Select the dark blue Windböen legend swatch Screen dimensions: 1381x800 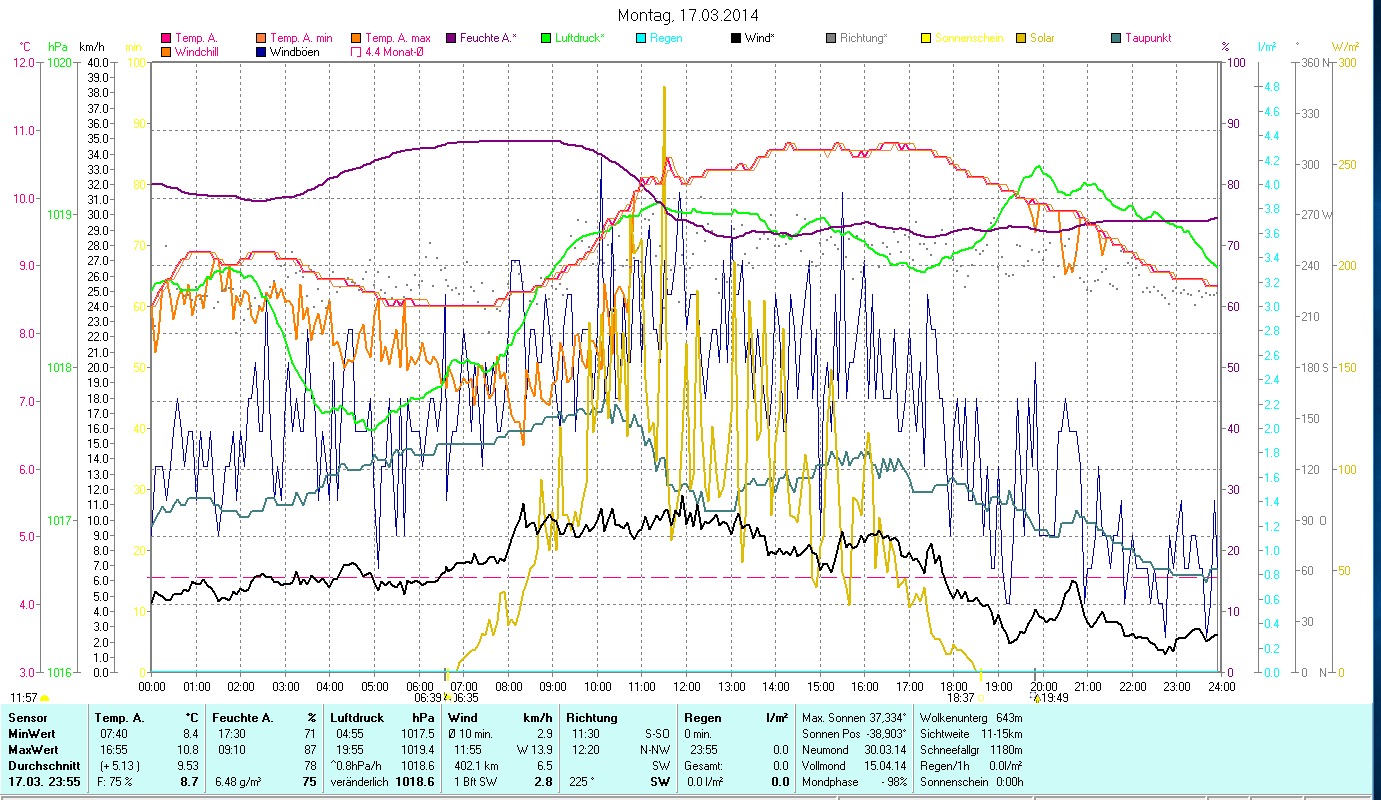pyautogui.click(x=262, y=52)
